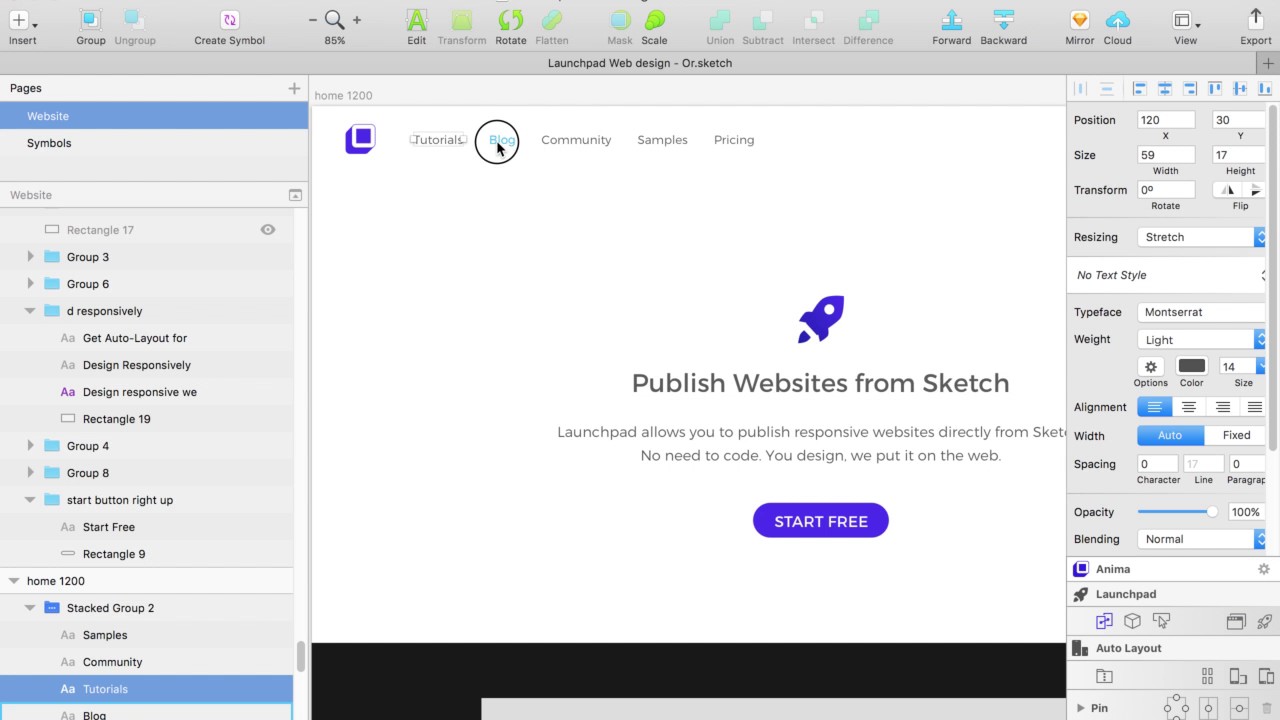Switch to the Website page
The width and height of the screenshot is (1280, 720).
pos(48,115)
